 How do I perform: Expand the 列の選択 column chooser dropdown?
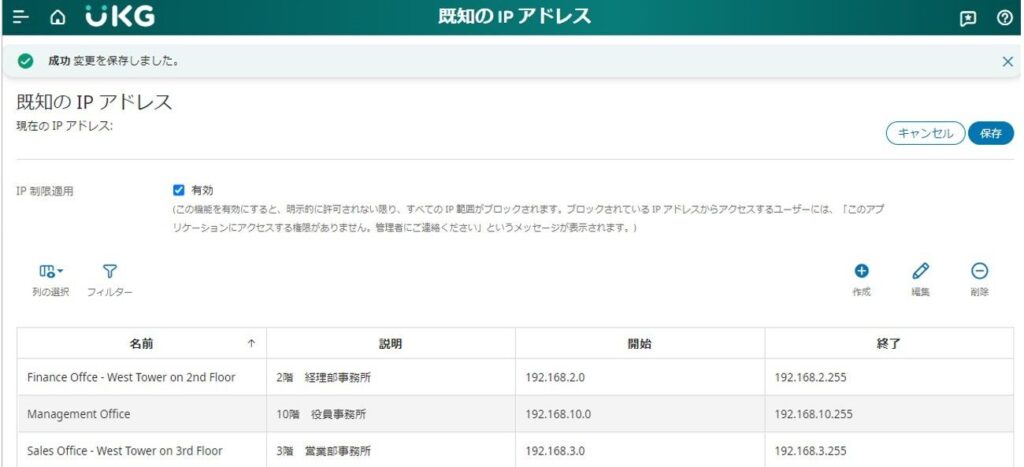point(51,271)
